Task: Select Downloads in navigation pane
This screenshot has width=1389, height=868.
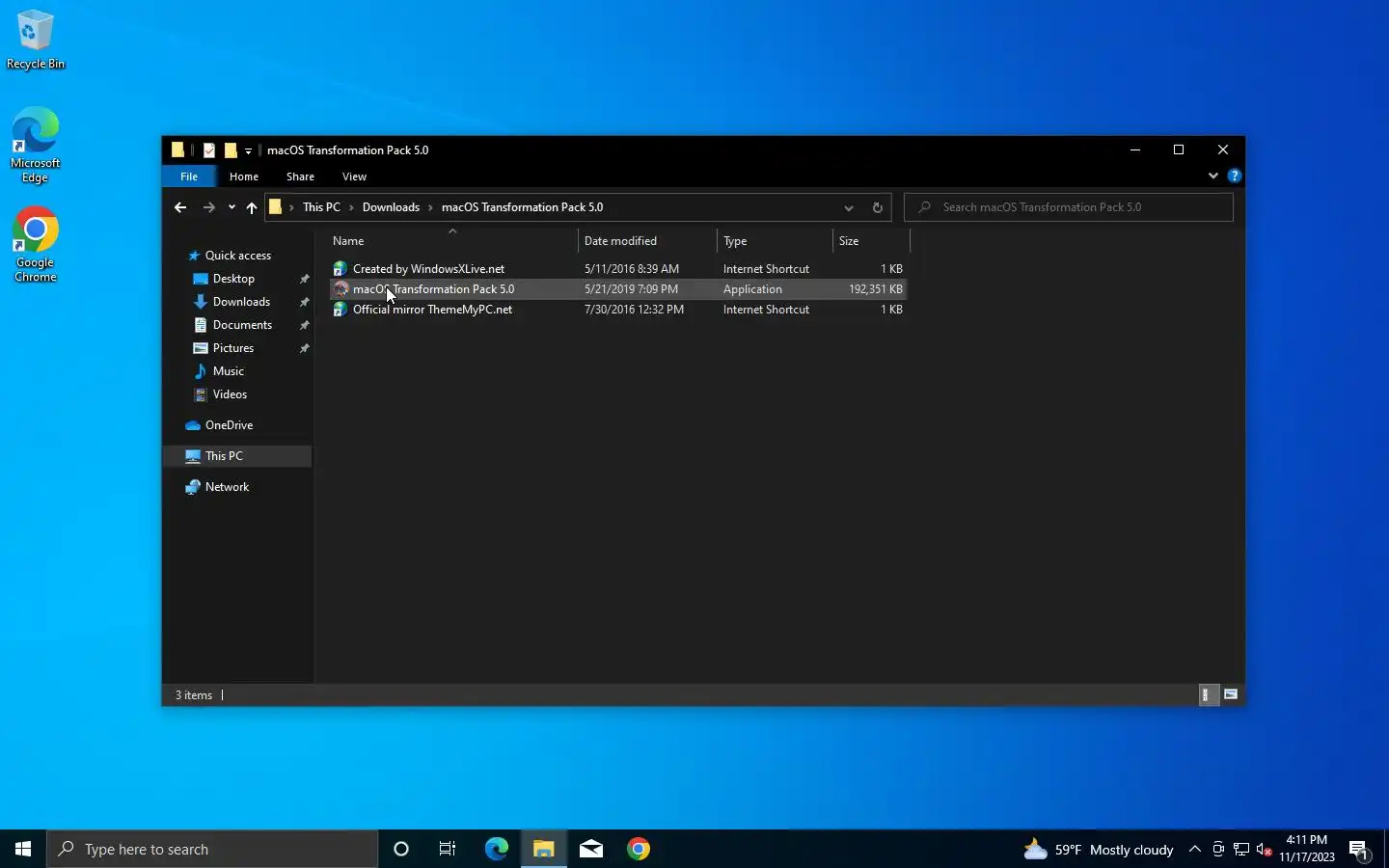Action: 241,302
